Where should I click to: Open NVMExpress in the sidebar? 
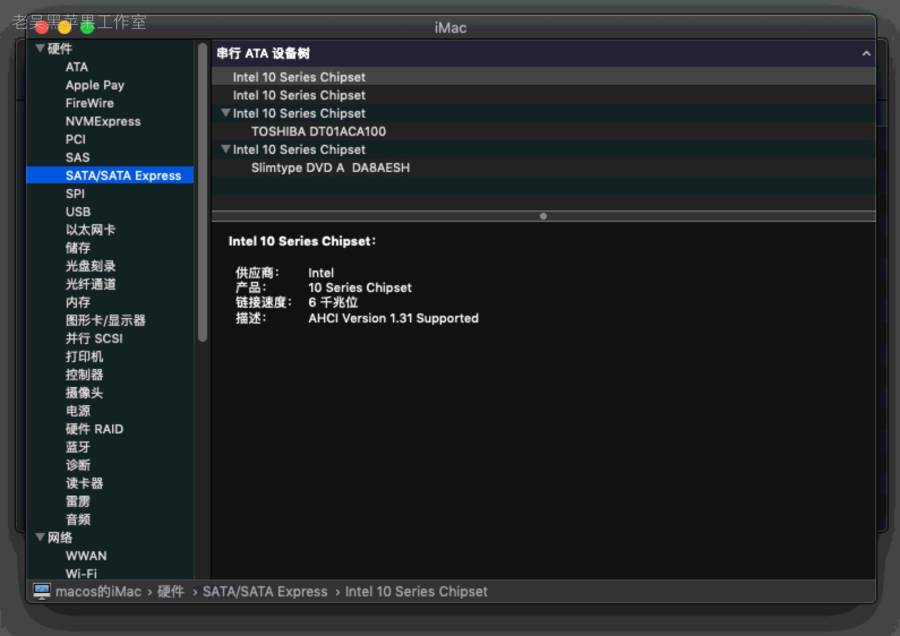tap(103, 121)
